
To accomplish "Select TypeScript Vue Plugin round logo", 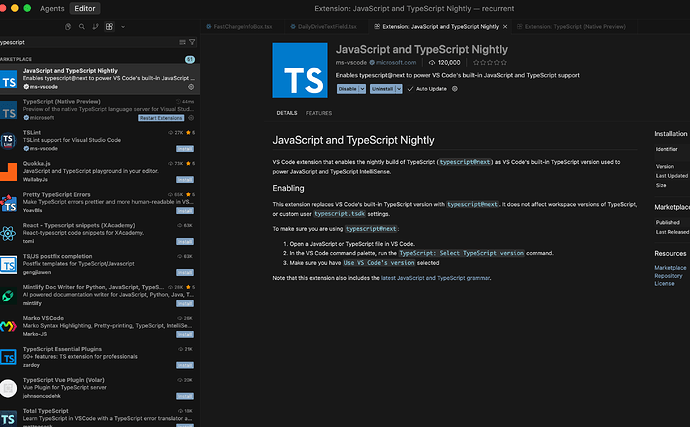I will (x=8, y=389).
